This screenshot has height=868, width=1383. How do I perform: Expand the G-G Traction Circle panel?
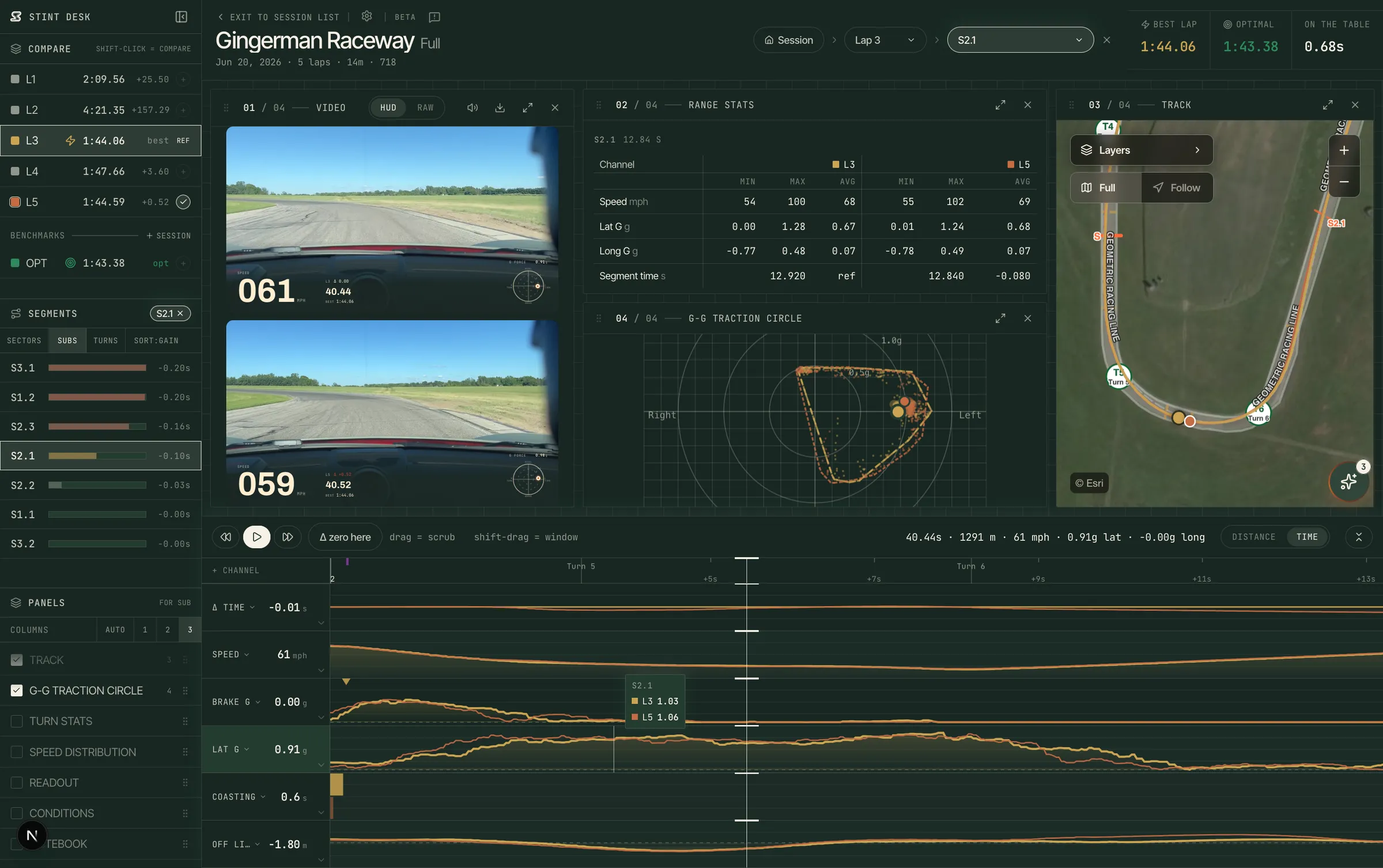(x=1000, y=318)
